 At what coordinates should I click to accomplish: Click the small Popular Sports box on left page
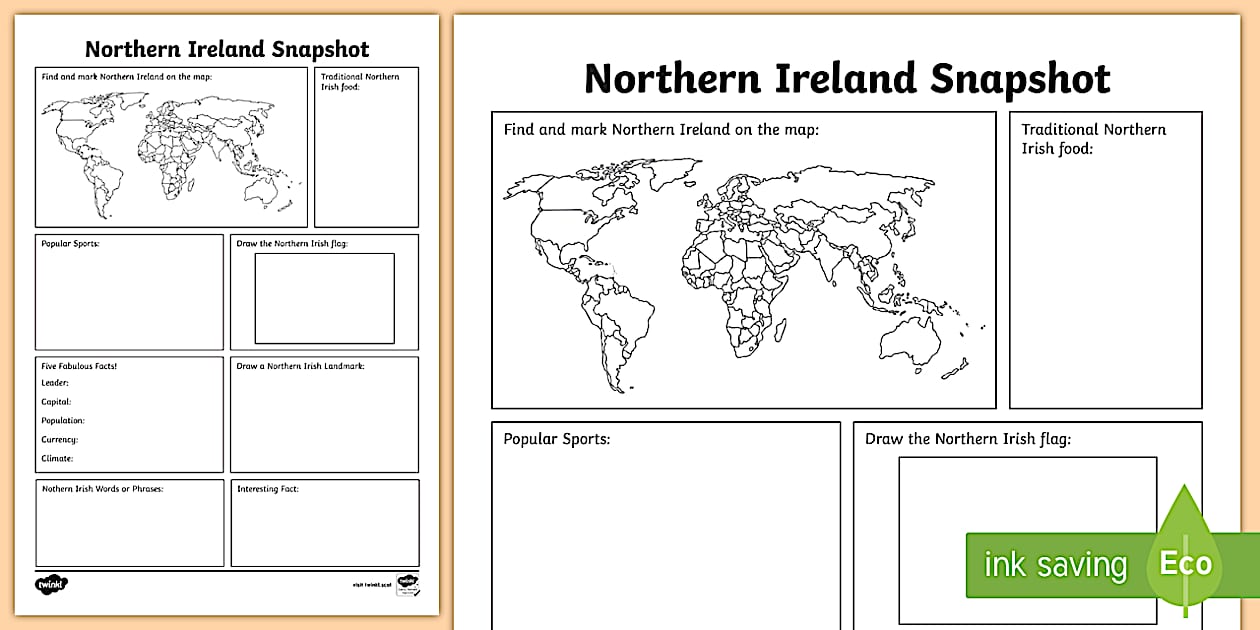pyautogui.click(x=130, y=298)
